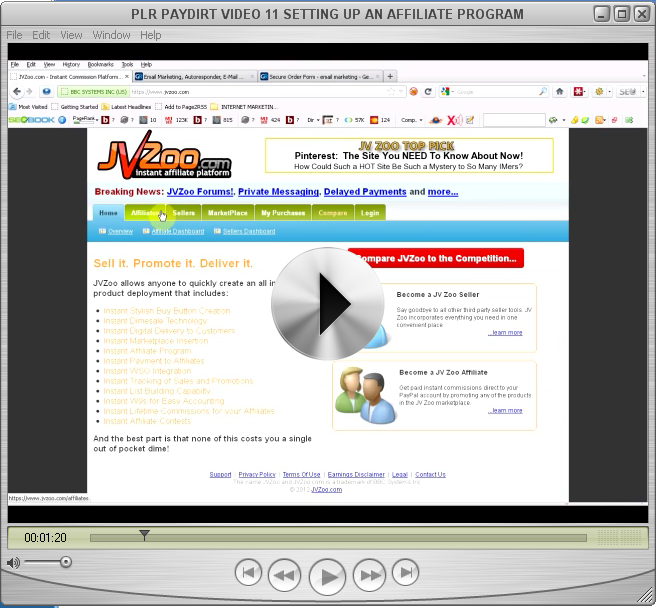Click Compare JVZoo to the Competition button
656x608 pixels.
tap(436, 258)
